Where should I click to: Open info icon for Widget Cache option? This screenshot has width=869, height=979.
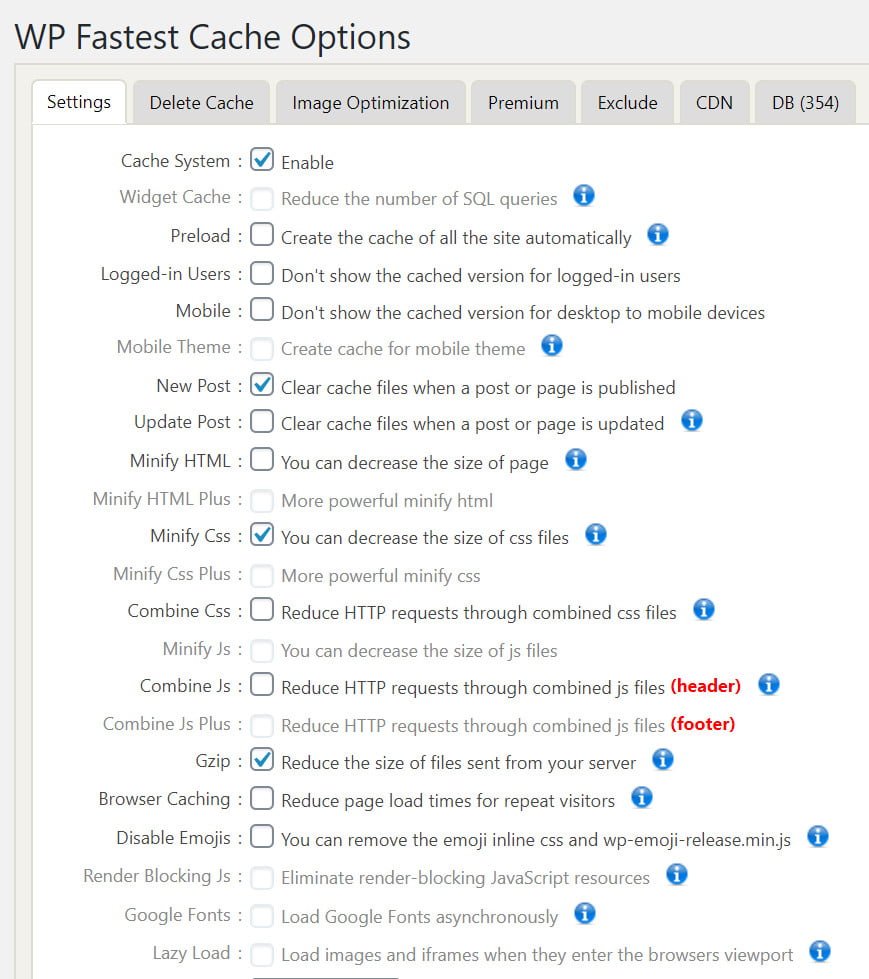584,196
